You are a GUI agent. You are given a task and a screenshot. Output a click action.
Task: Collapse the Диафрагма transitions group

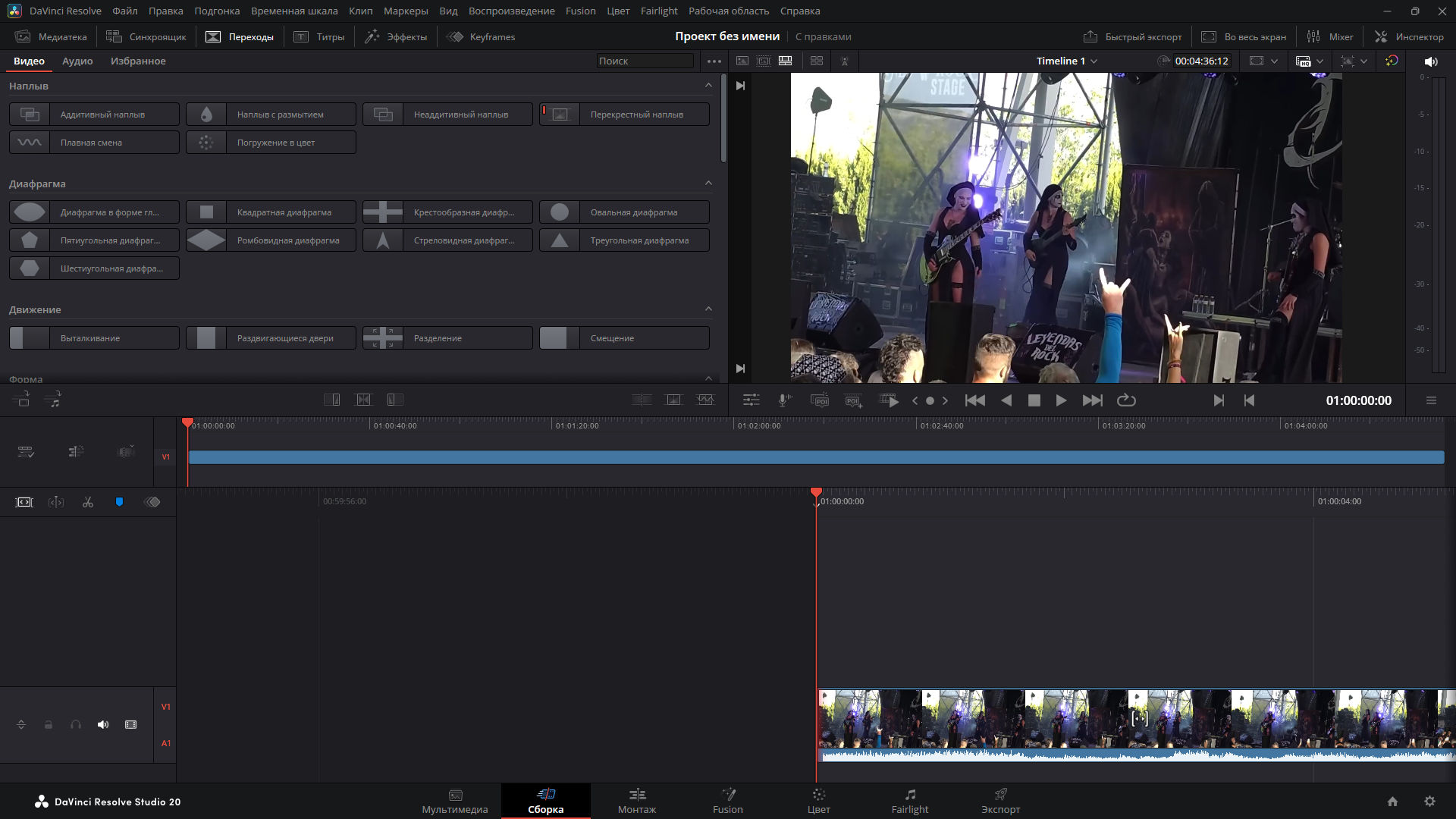[708, 183]
